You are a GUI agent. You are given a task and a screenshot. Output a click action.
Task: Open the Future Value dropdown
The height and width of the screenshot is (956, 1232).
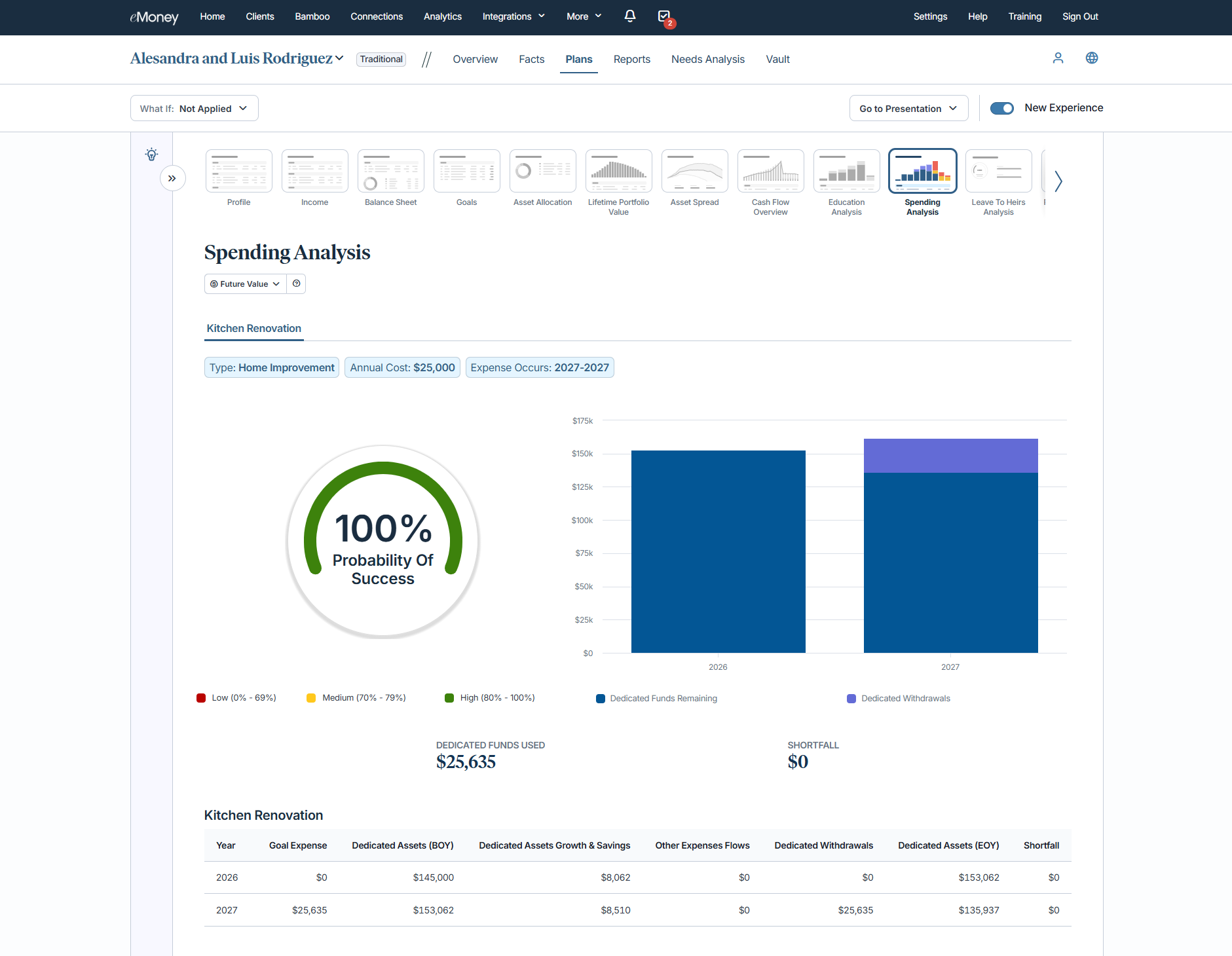245,284
